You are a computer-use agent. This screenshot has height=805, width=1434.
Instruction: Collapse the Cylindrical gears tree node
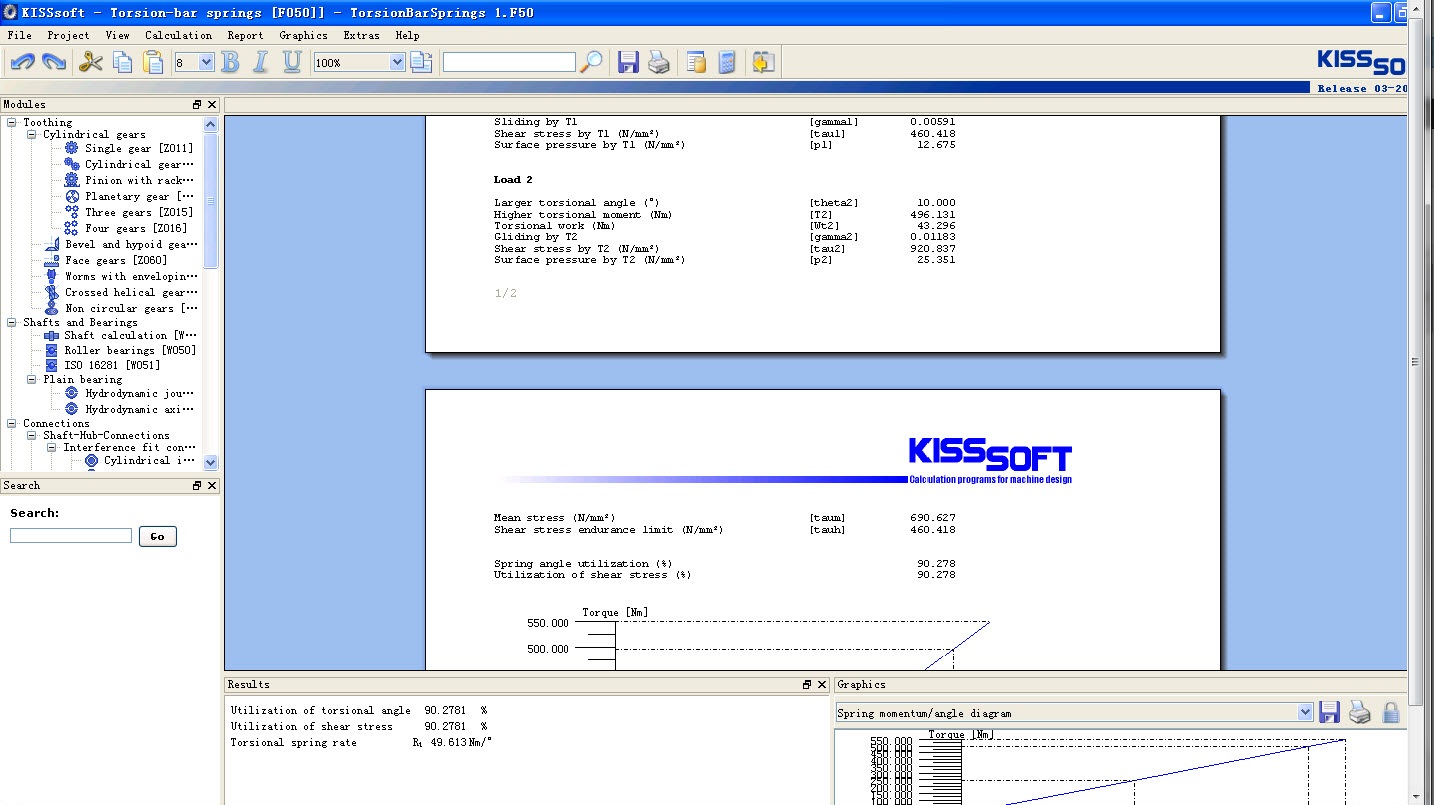(32, 134)
